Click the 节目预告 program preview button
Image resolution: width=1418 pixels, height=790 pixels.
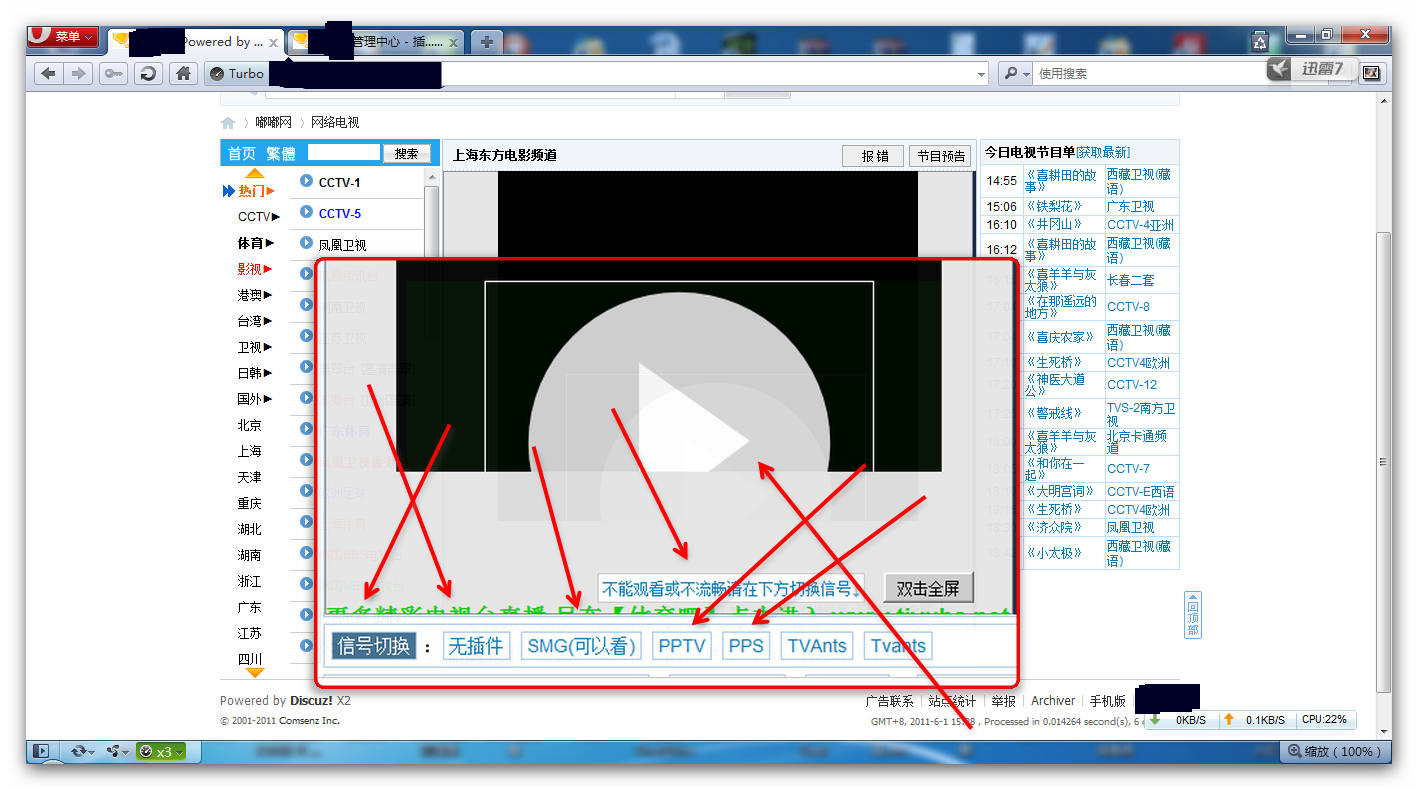coord(941,156)
